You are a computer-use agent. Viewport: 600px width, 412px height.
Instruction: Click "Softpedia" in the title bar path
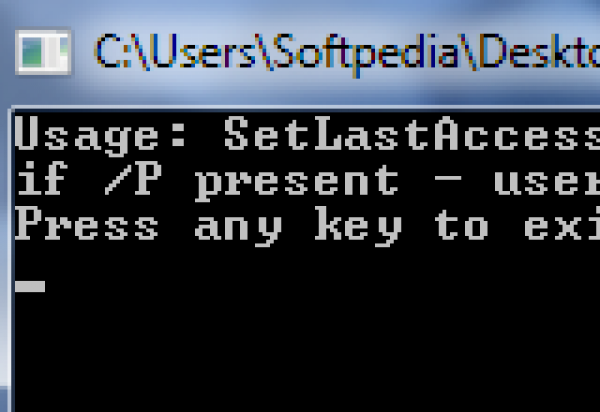[352, 50]
